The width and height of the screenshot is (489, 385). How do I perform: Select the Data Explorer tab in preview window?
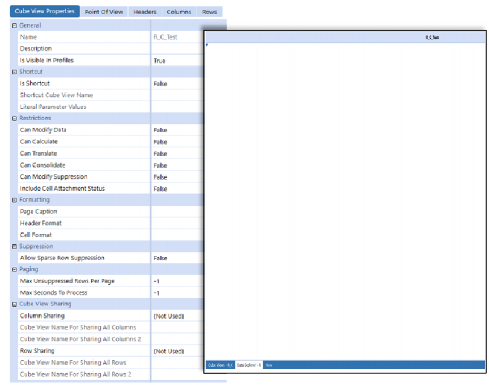tap(249, 365)
